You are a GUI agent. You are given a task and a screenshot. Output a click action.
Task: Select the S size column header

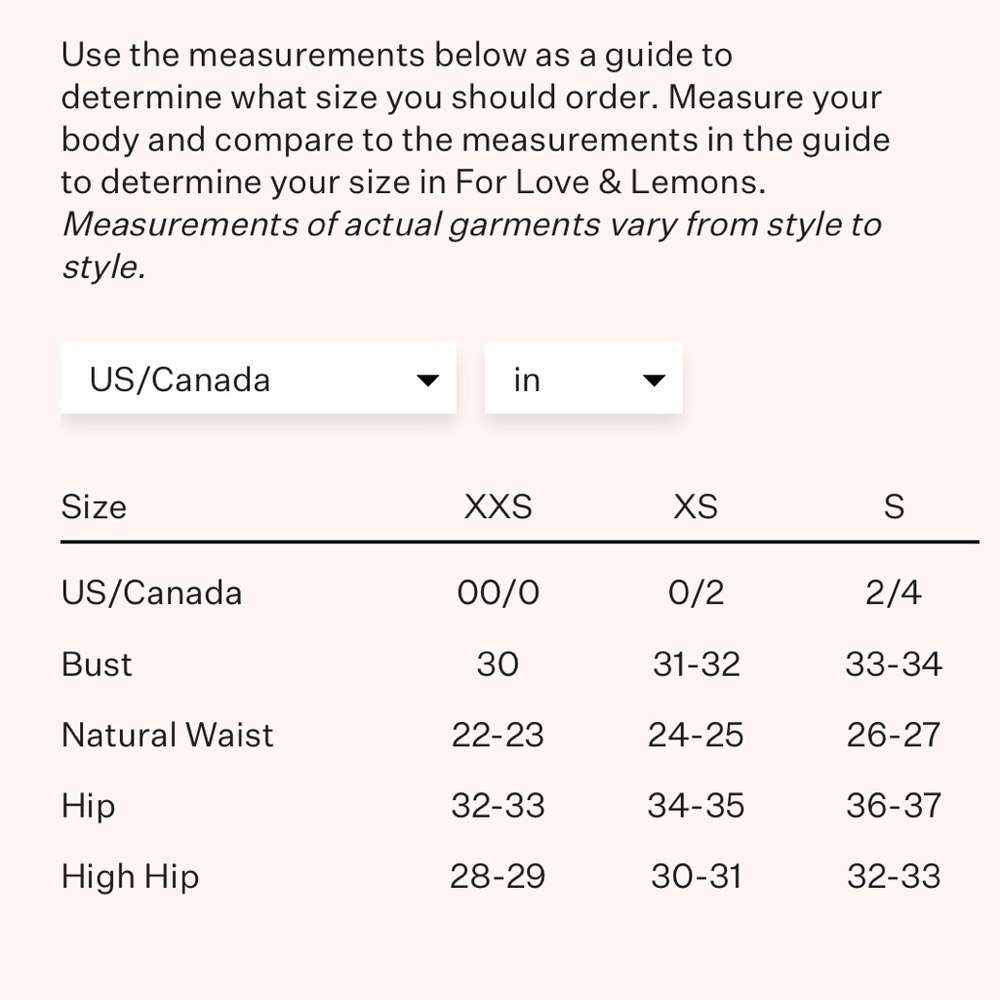(893, 507)
